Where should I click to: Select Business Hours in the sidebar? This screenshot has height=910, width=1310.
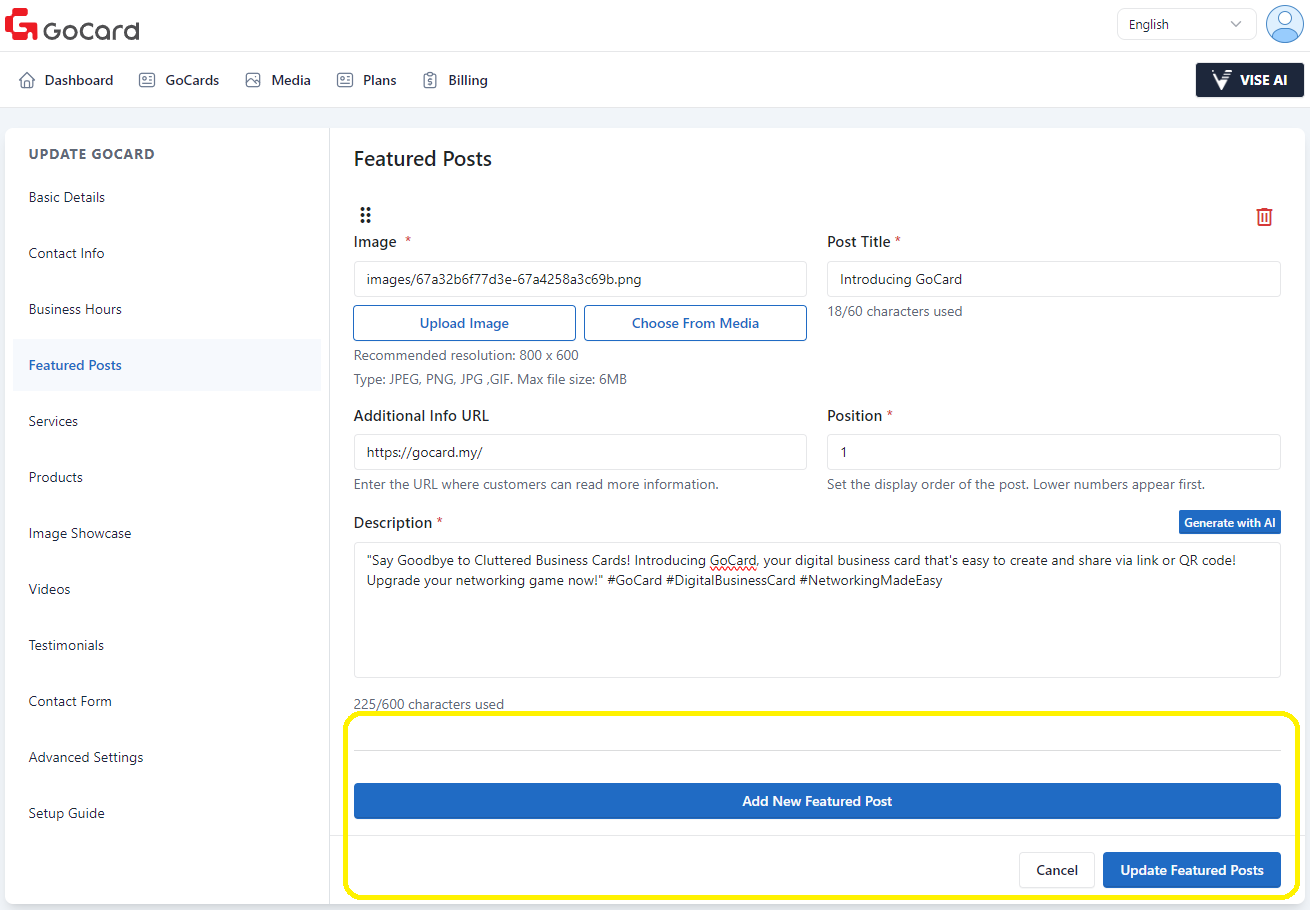[x=75, y=309]
